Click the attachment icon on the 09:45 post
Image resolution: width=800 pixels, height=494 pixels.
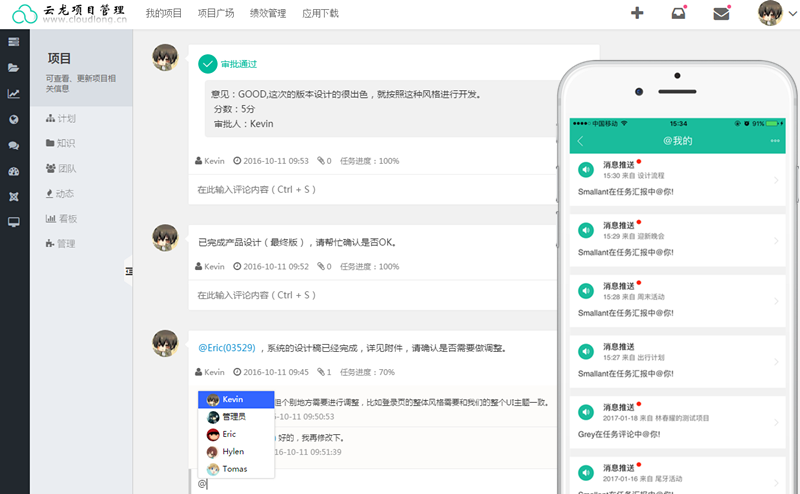point(321,372)
